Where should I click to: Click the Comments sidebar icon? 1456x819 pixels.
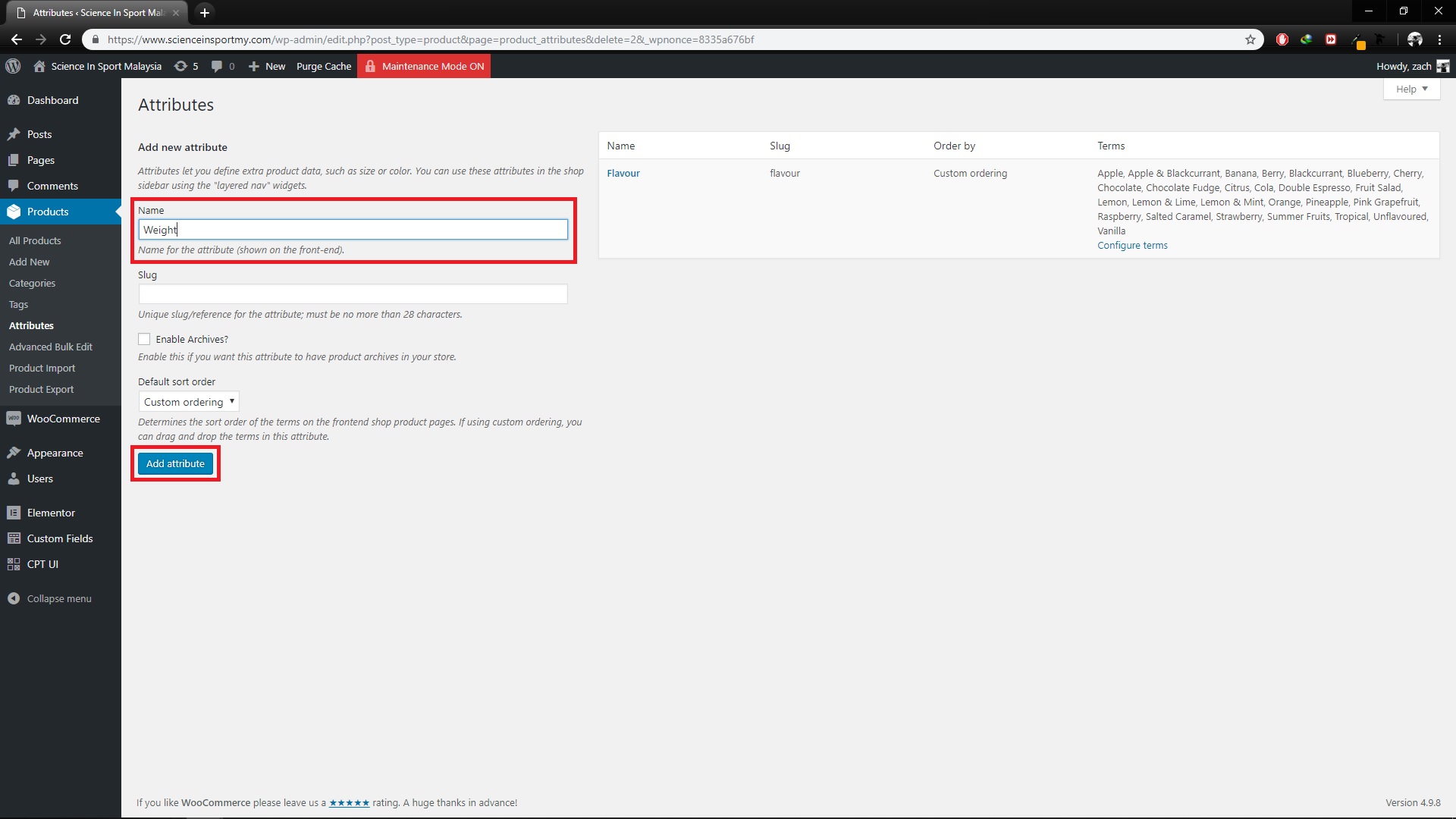[x=14, y=186]
